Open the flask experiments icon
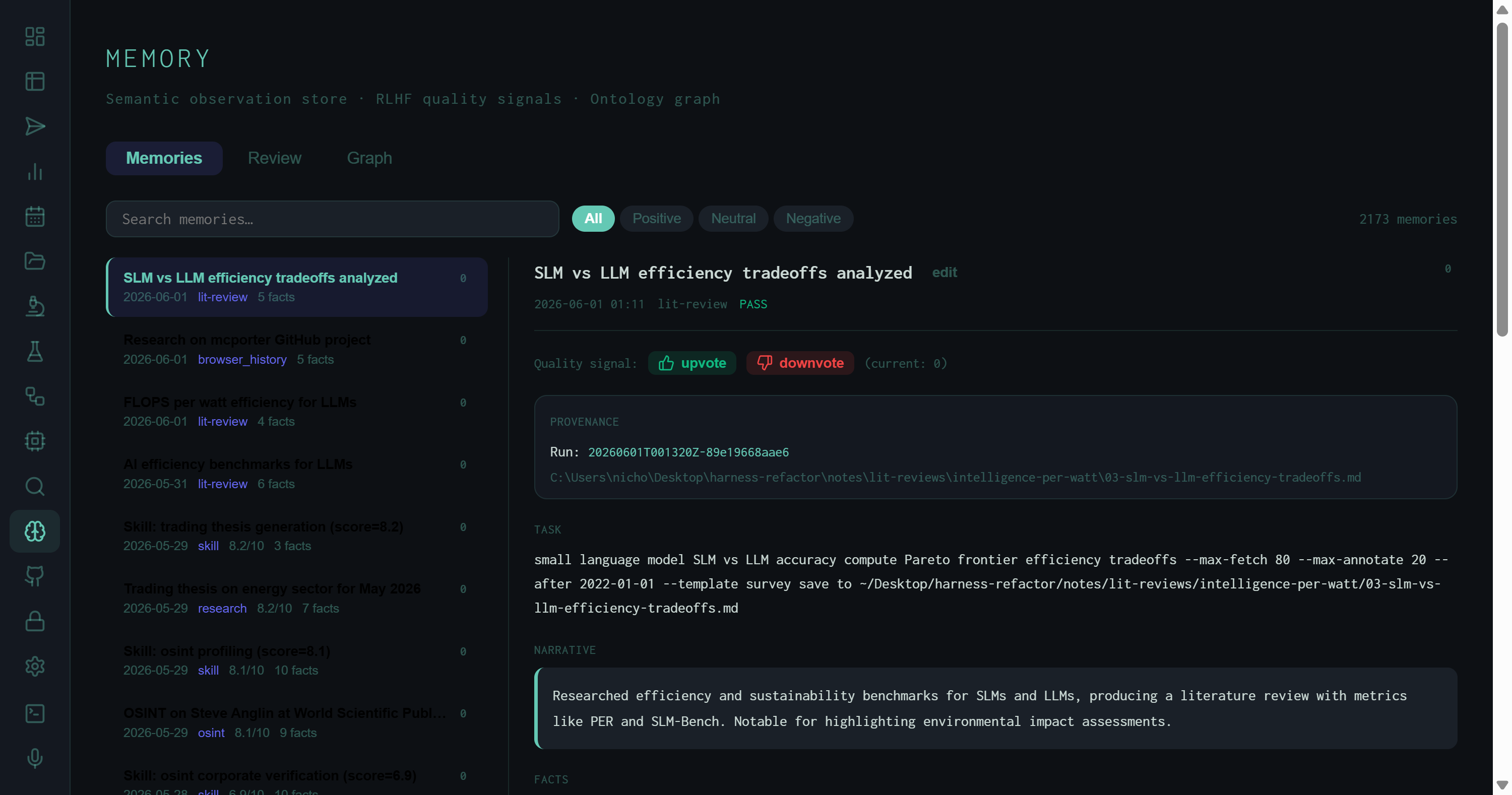This screenshot has width=1512, height=795. (x=35, y=352)
